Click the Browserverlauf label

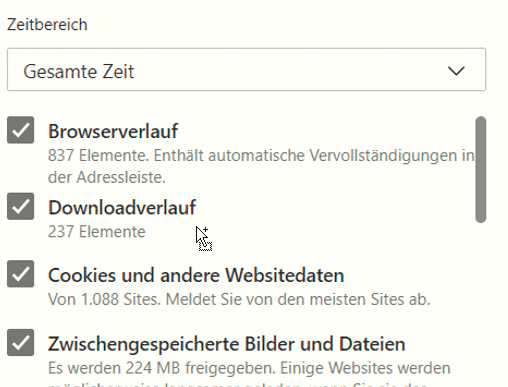[x=113, y=131]
